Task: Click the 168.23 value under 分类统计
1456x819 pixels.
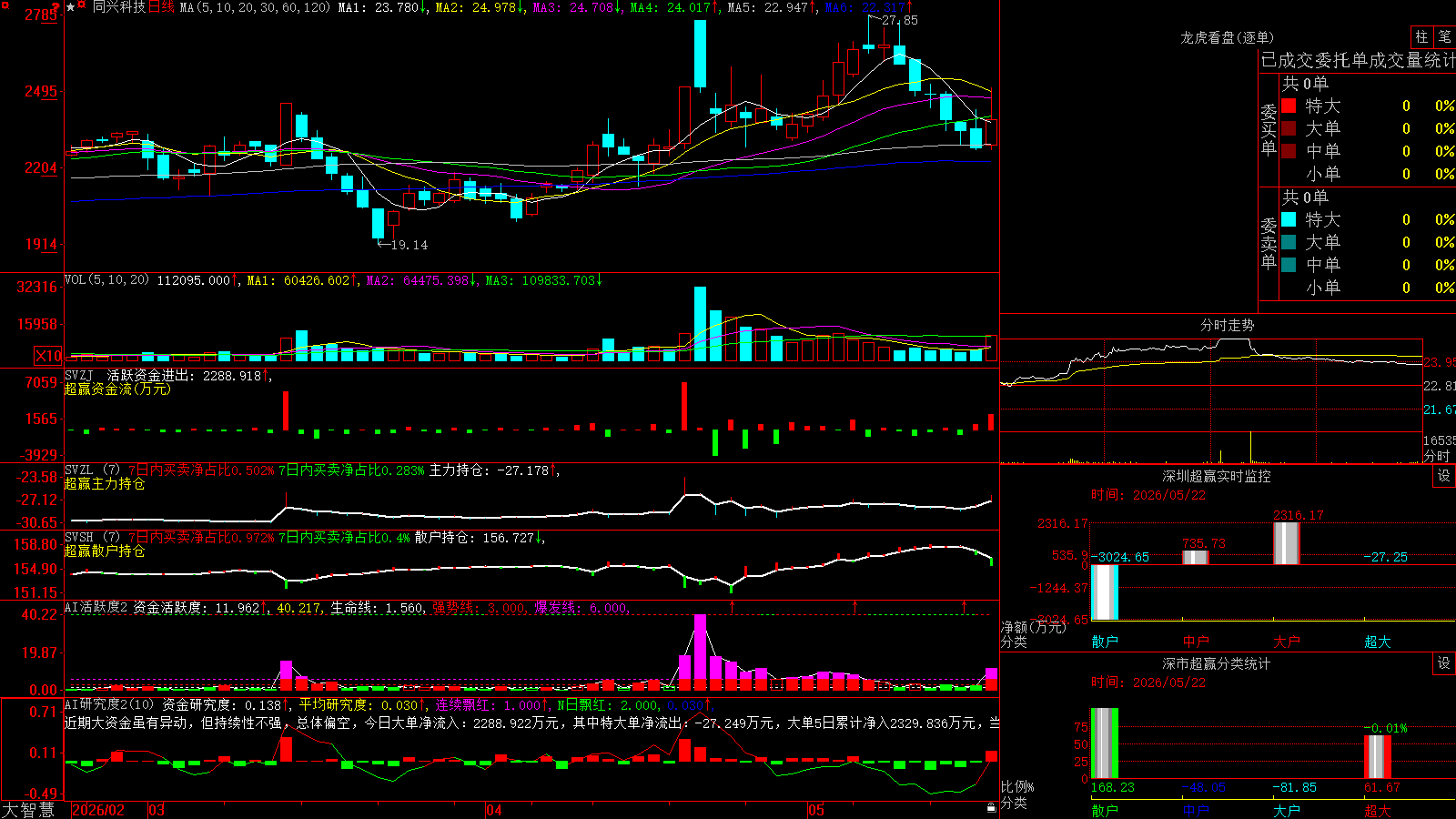Action: click(1113, 787)
